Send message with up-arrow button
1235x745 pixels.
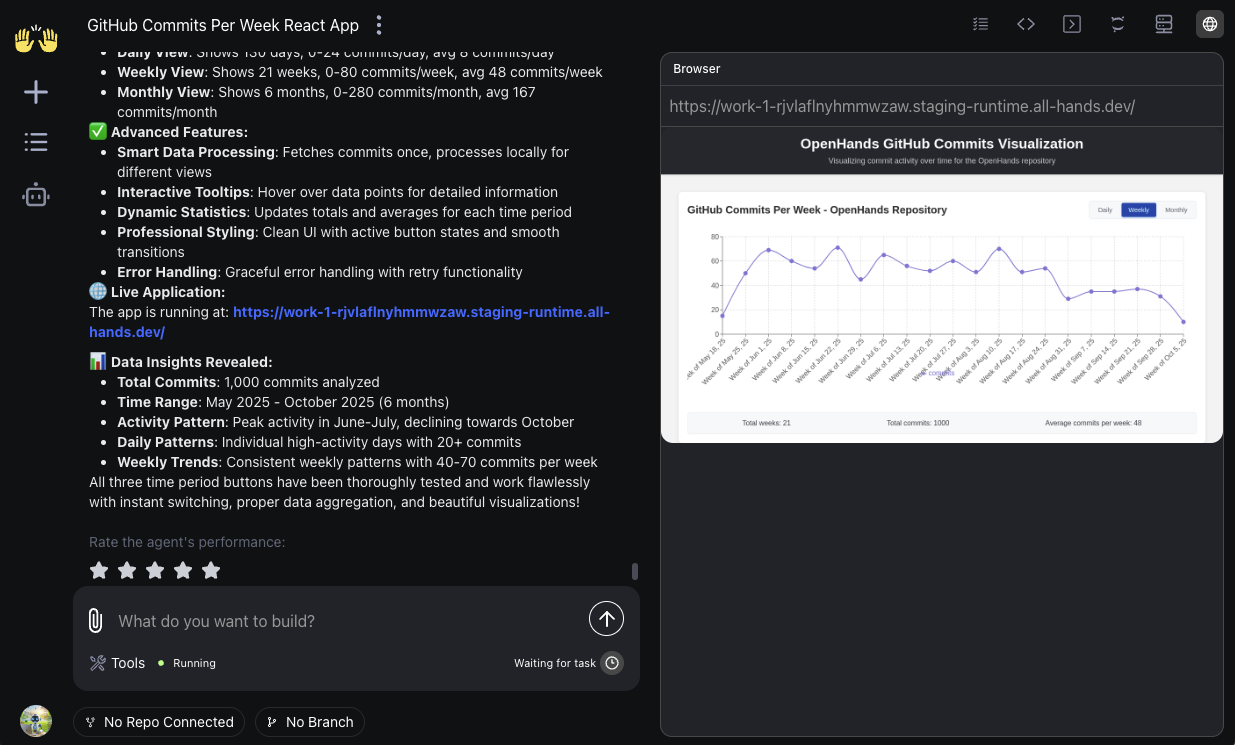pyautogui.click(x=606, y=618)
